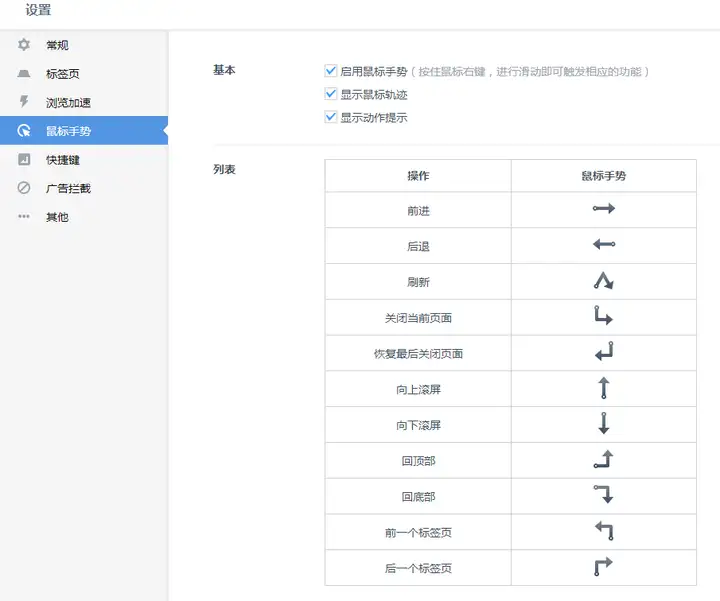Select the 前一个标签页 table cell
The image size is (720, 601).
(x=418, y=532)
